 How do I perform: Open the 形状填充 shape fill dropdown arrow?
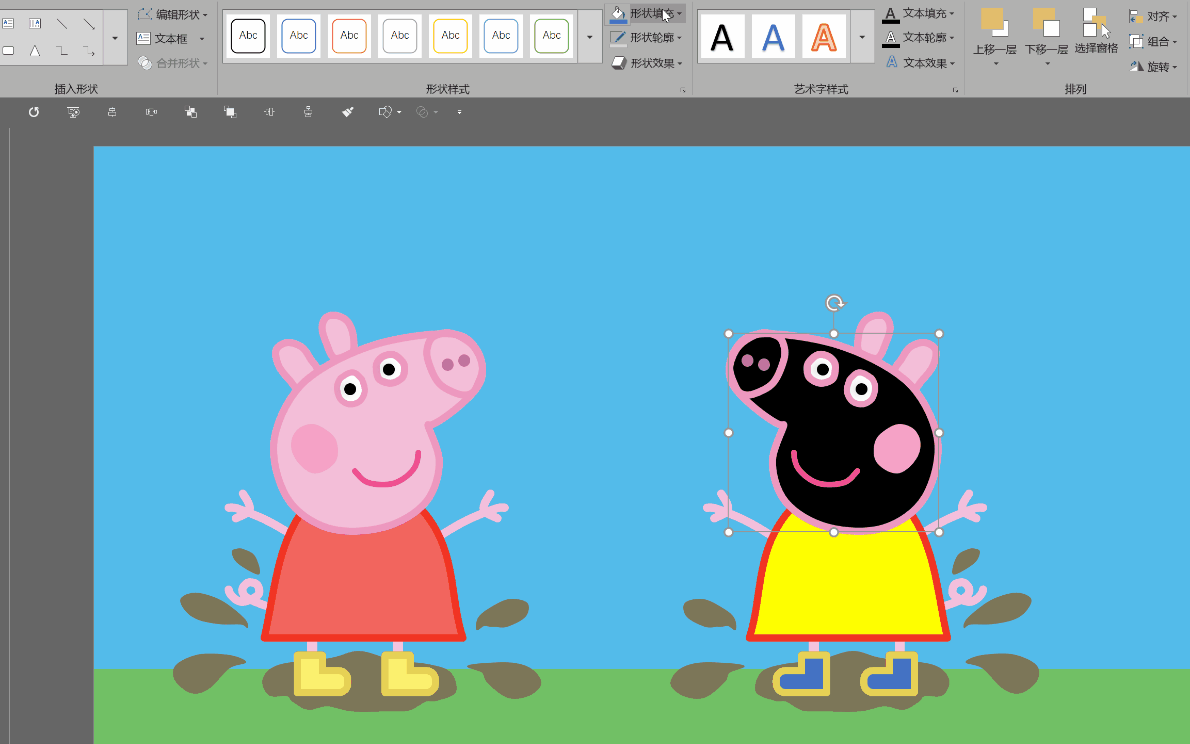coord(679,14)
